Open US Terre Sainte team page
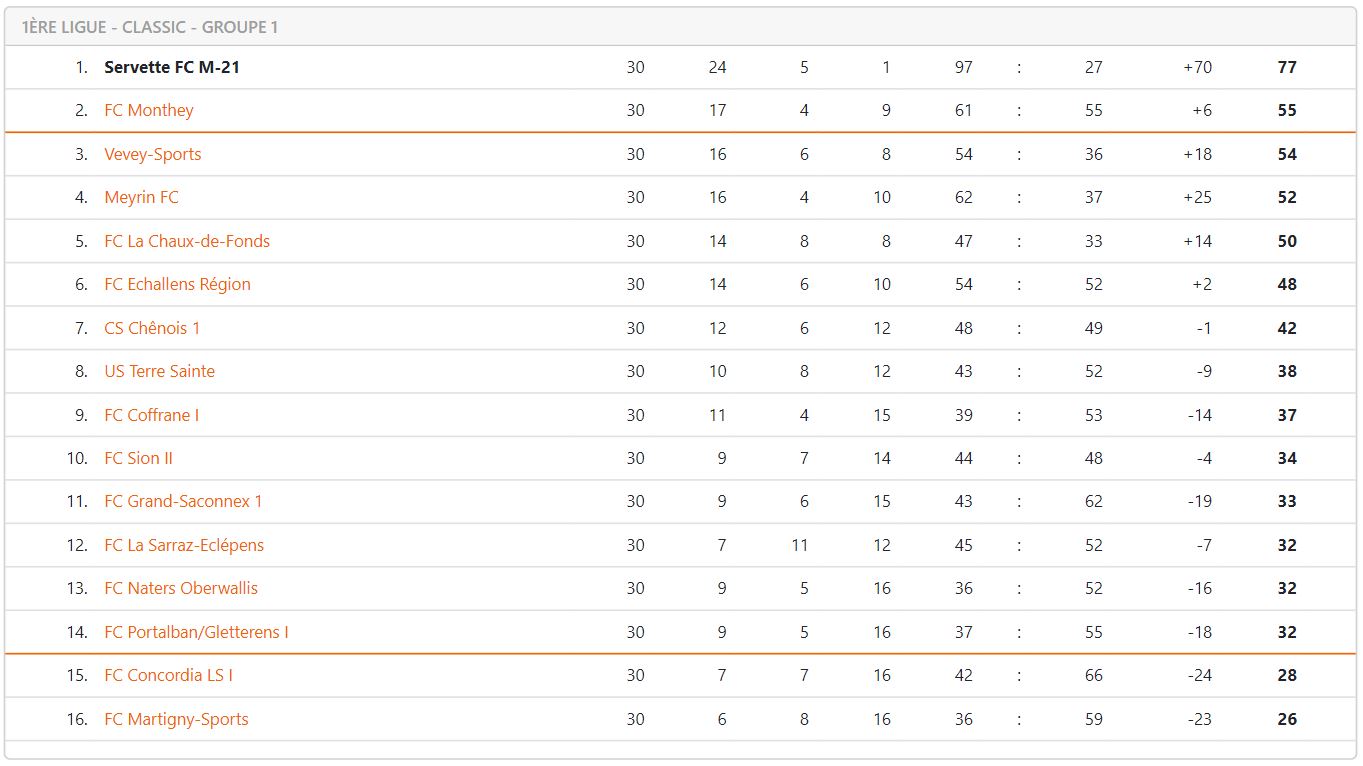1363x766 pixels. pos(159,371)
